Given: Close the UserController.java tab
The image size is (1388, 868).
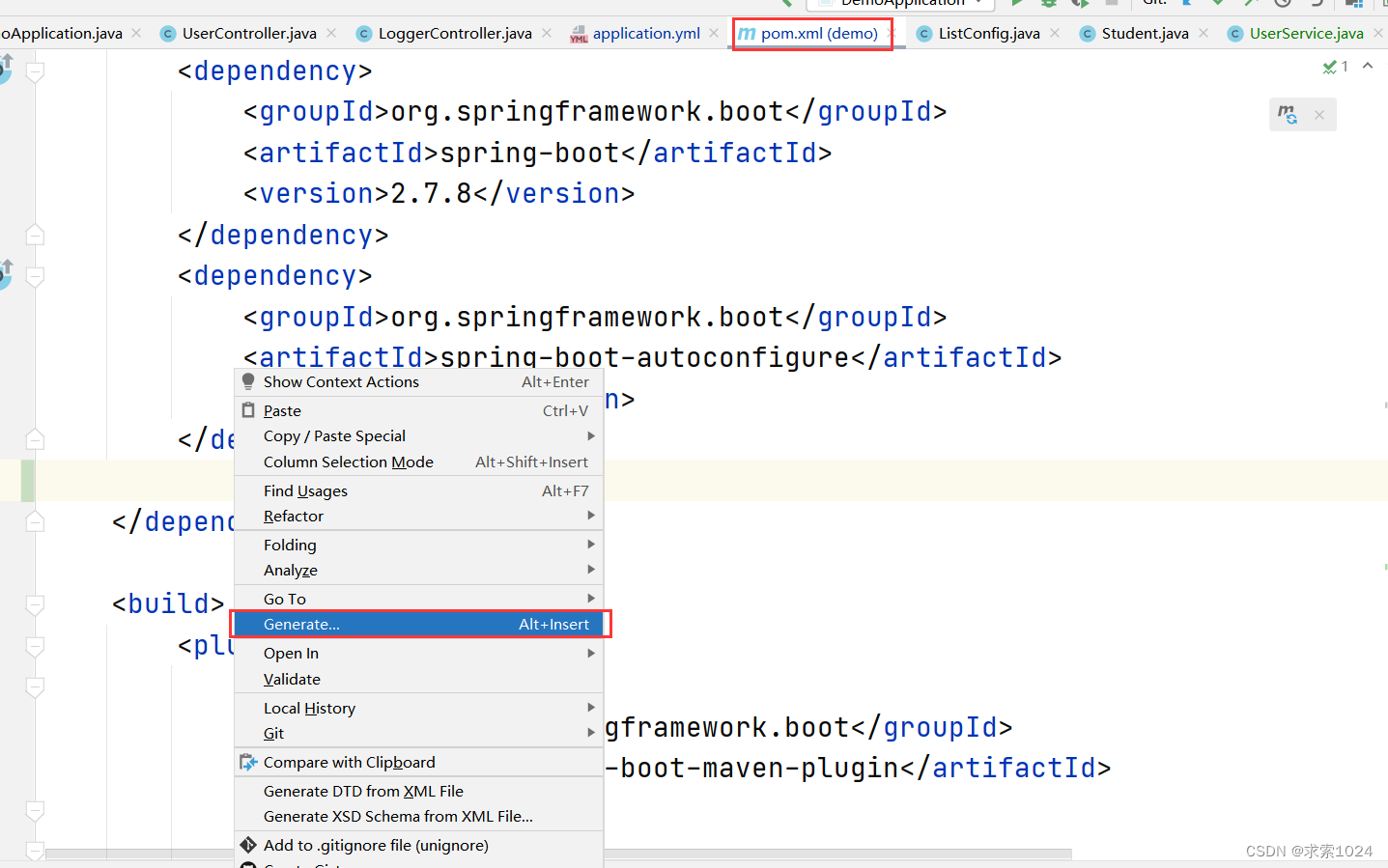Looking at the screenshot, I should point(331,33).
